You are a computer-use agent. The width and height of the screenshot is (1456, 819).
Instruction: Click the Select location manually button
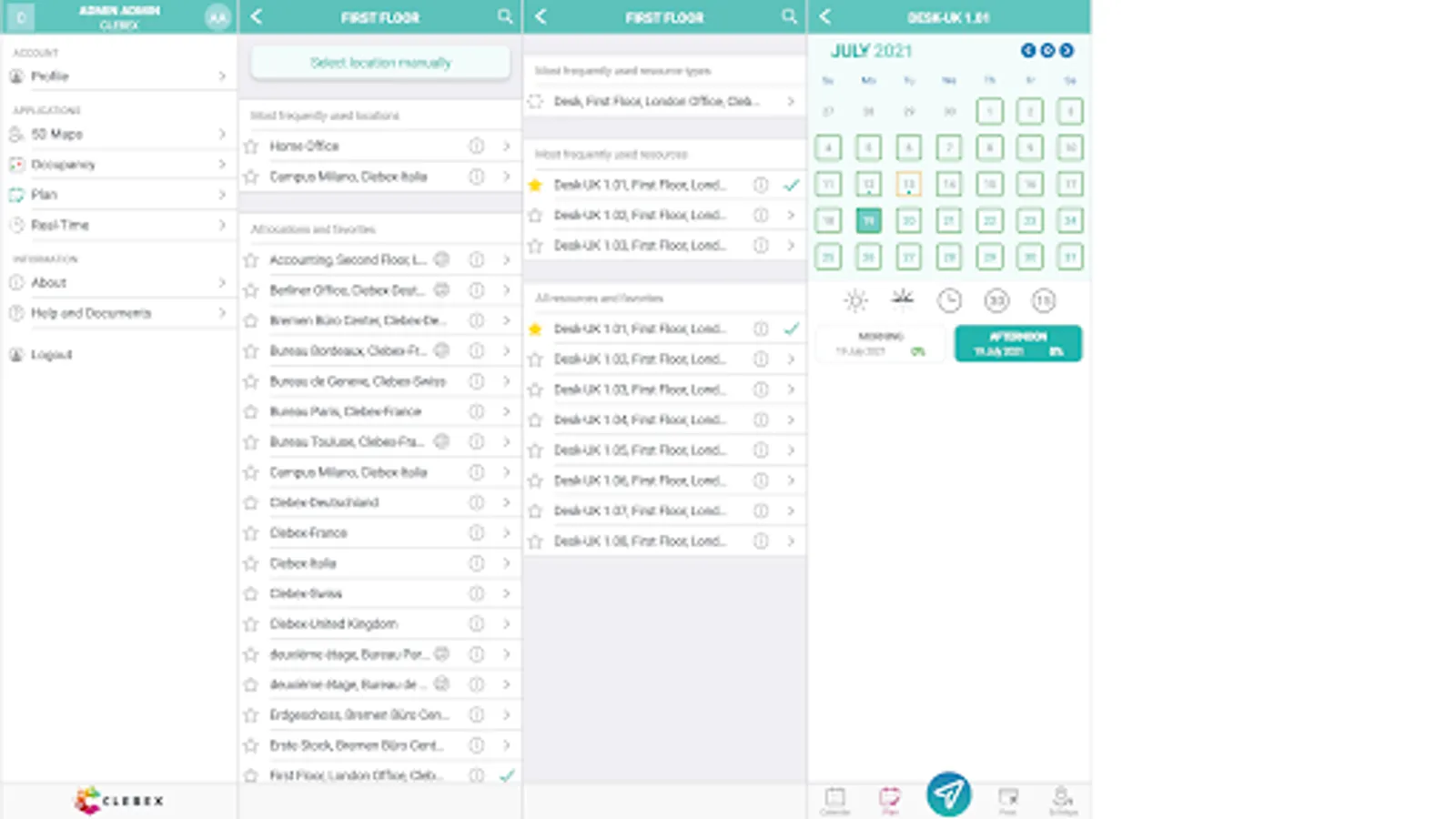tap(379, 62)
